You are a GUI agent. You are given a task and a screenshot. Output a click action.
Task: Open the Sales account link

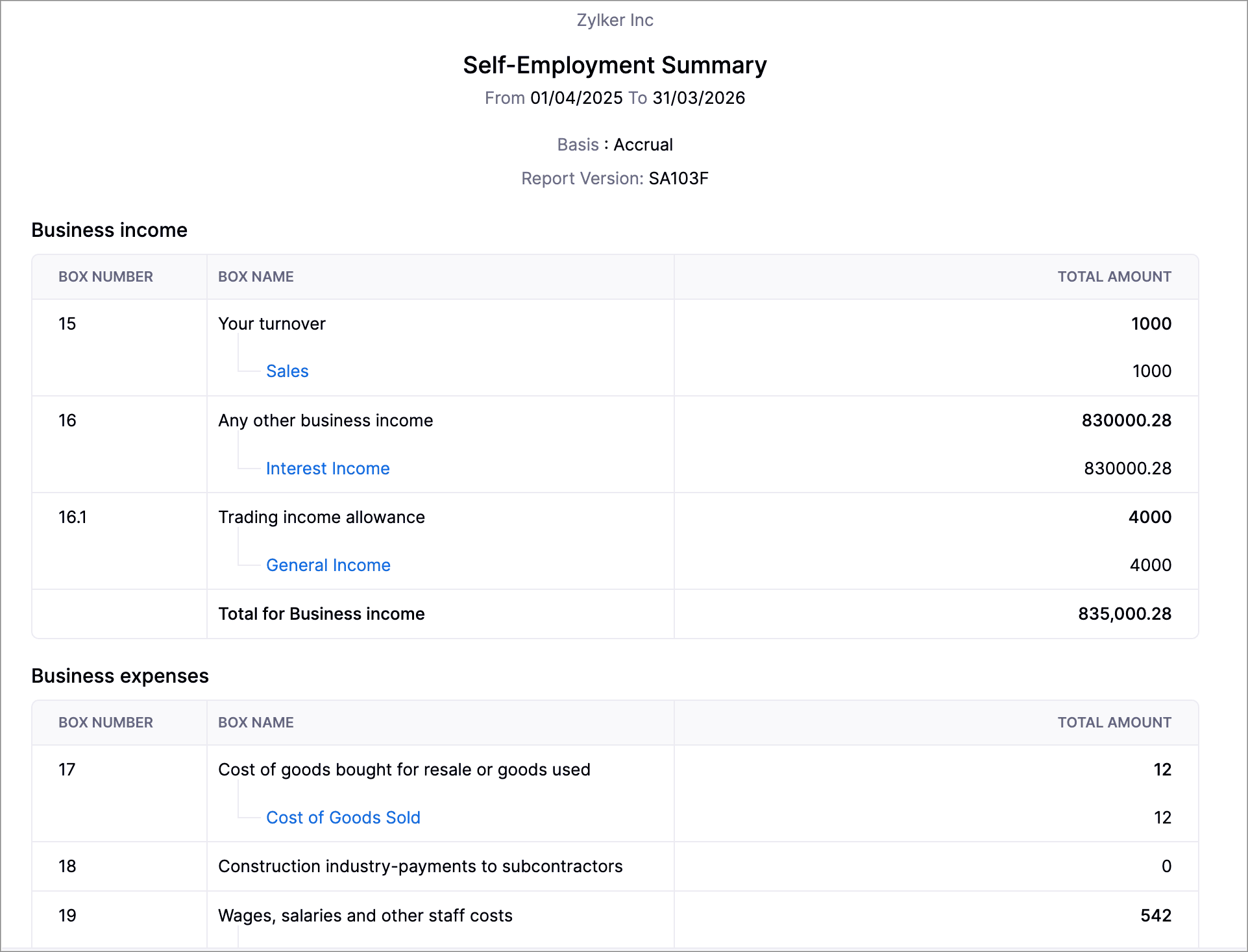point(287,371)
